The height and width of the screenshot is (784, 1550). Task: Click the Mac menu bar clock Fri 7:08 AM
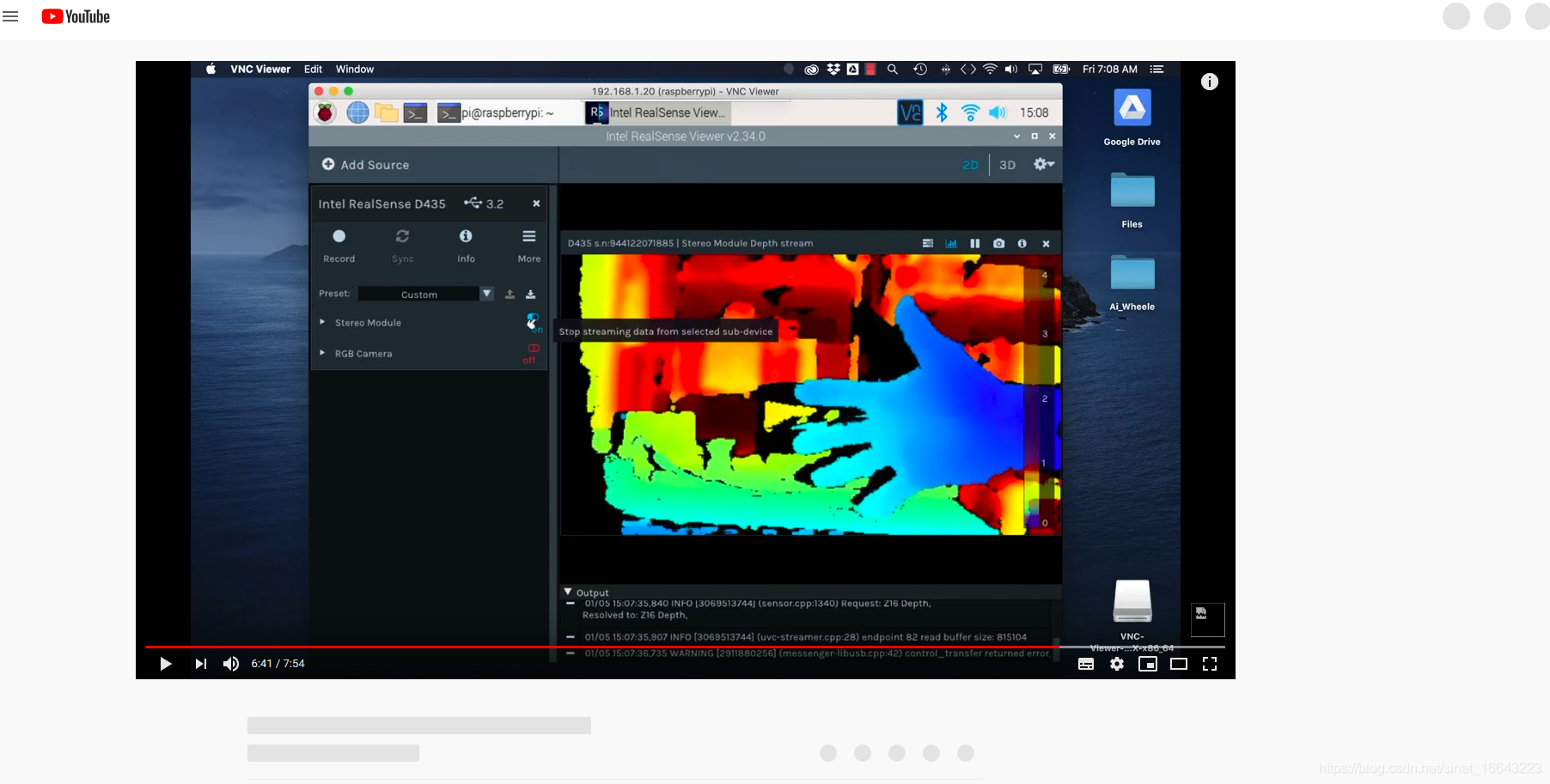point(1109,70)
